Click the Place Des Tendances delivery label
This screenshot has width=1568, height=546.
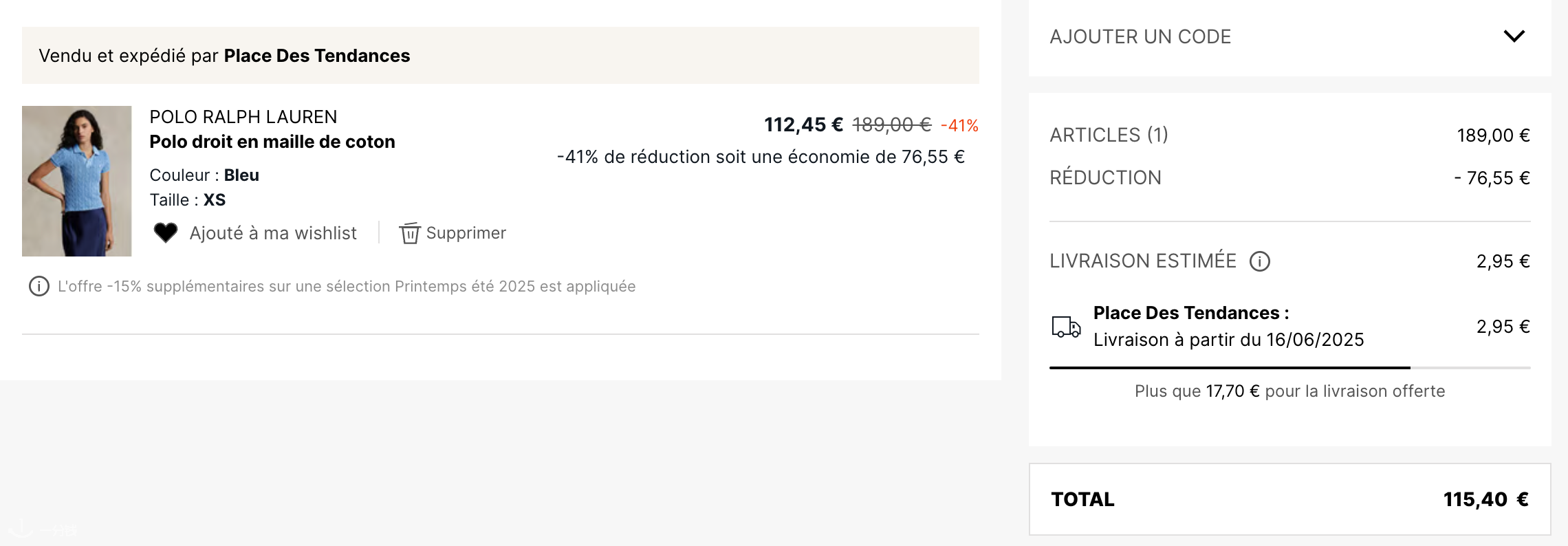point(1191,313)
